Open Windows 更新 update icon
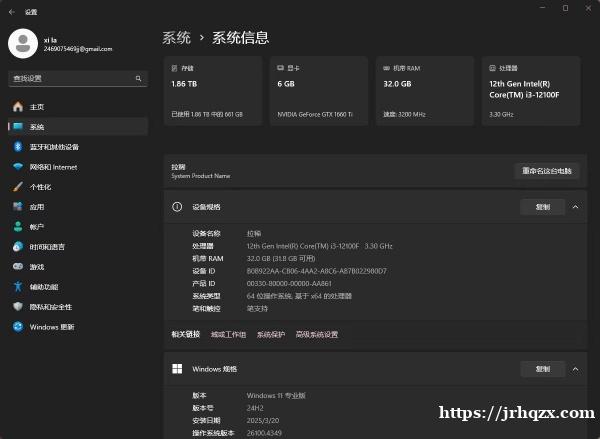The width and height of the screenshot is (600, 439). pos(18,327)
